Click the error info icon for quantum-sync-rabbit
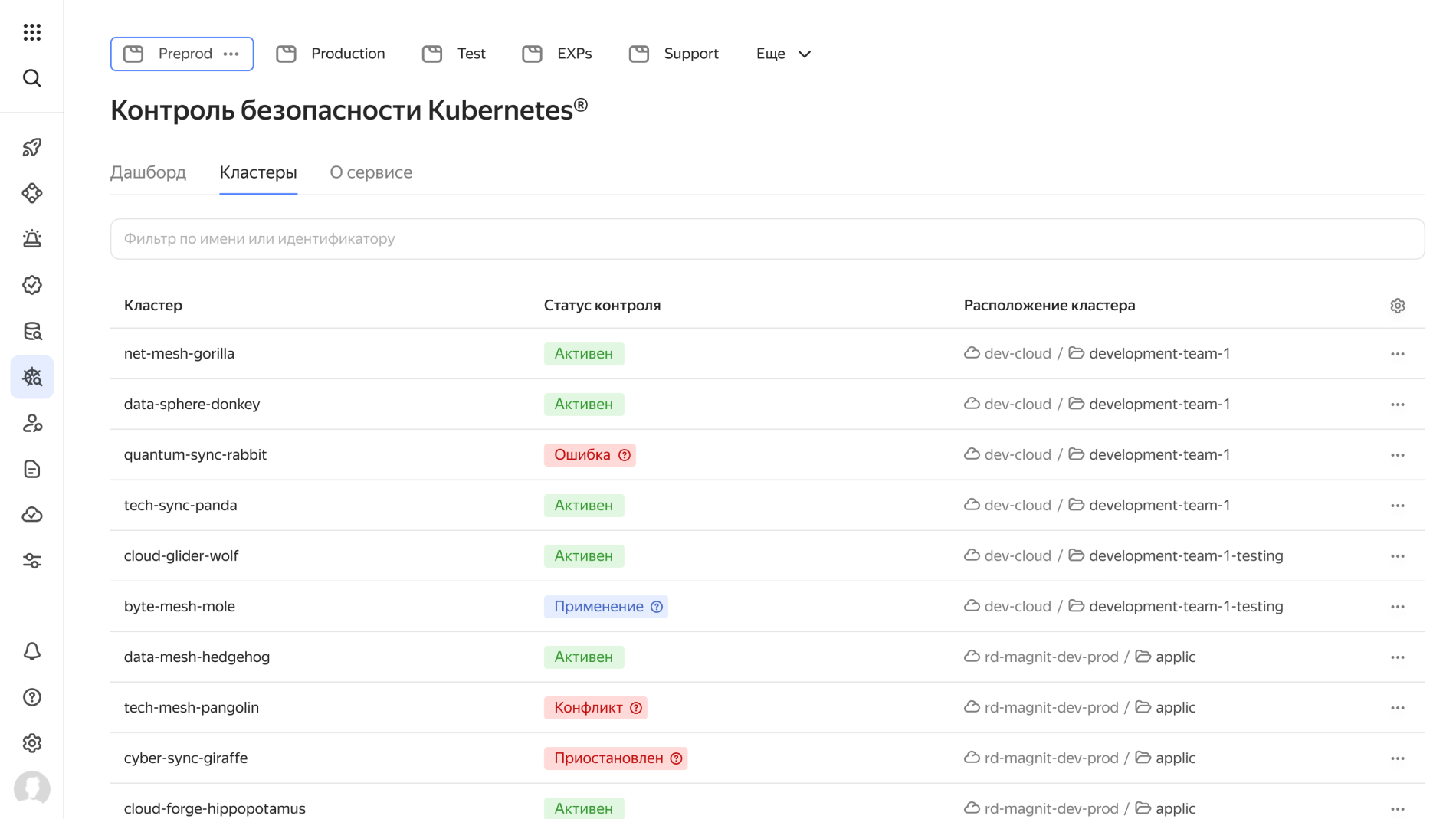 pyautogui.click(x=625, y=455)
